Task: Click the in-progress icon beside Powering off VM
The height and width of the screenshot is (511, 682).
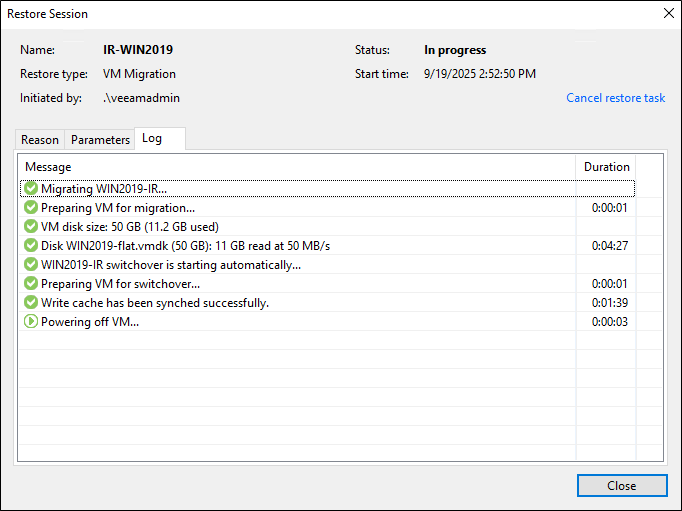Action: [x=31, y=322]
